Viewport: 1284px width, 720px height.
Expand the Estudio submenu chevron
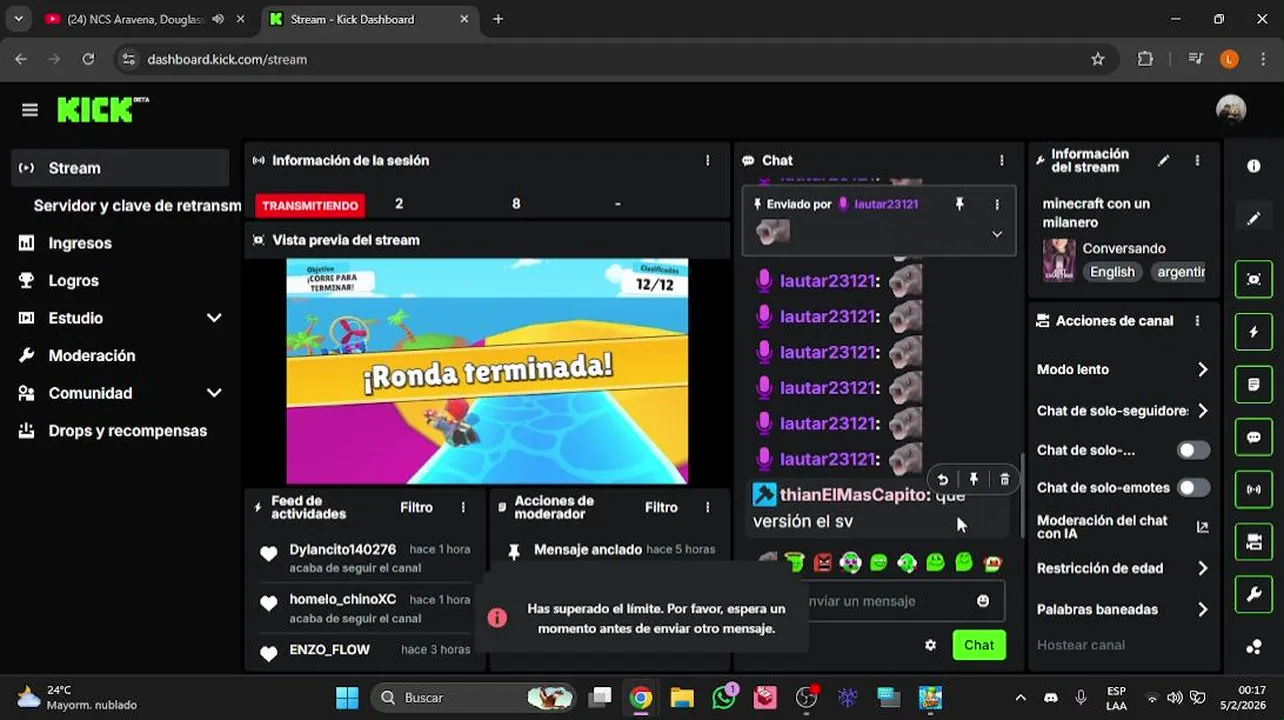(214, 318)
